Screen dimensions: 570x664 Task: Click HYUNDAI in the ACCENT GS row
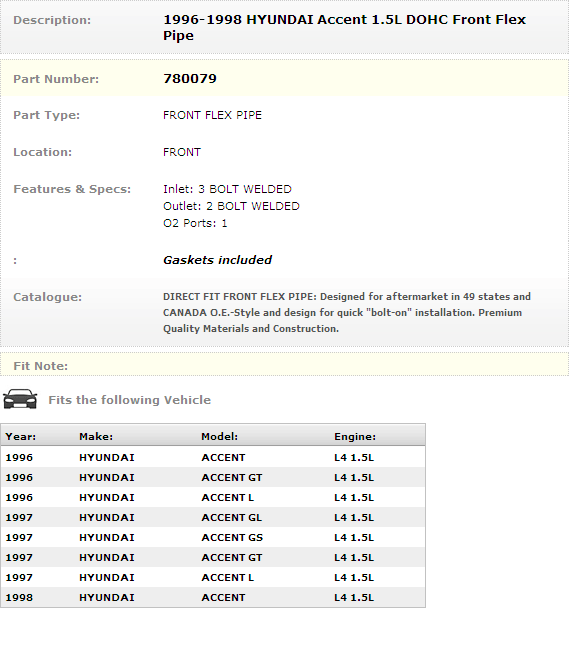(107, 537)
